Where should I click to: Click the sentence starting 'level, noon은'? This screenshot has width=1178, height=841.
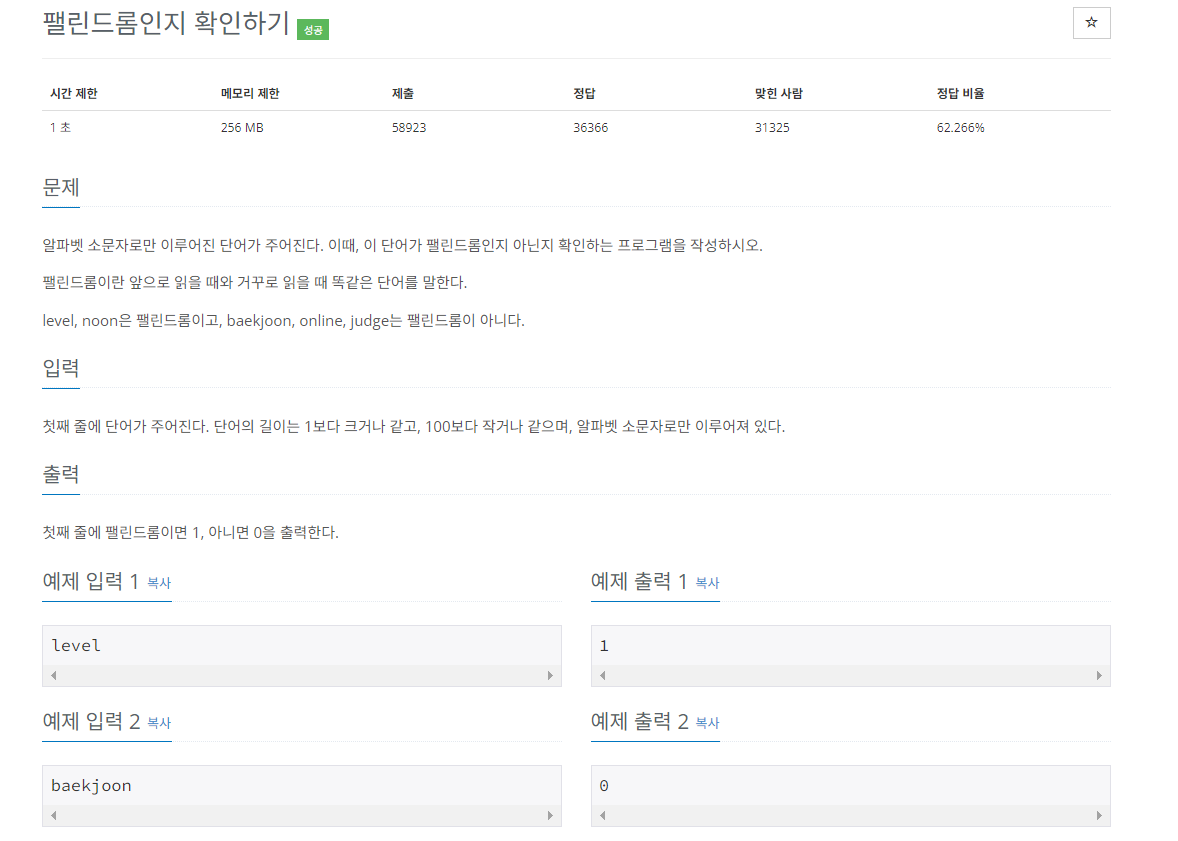(283, 321)
